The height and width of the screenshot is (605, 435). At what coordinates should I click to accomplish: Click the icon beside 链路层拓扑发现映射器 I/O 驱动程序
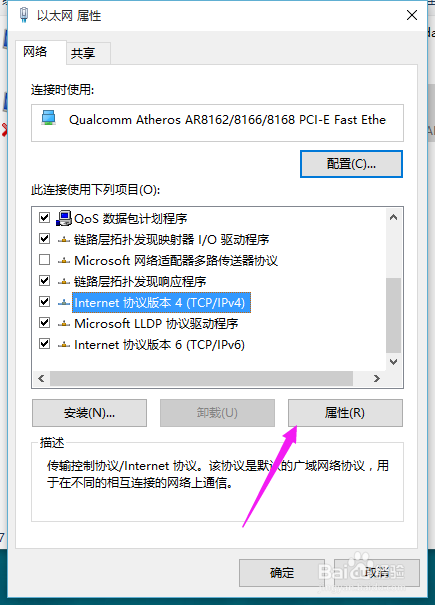click(64, 240)
